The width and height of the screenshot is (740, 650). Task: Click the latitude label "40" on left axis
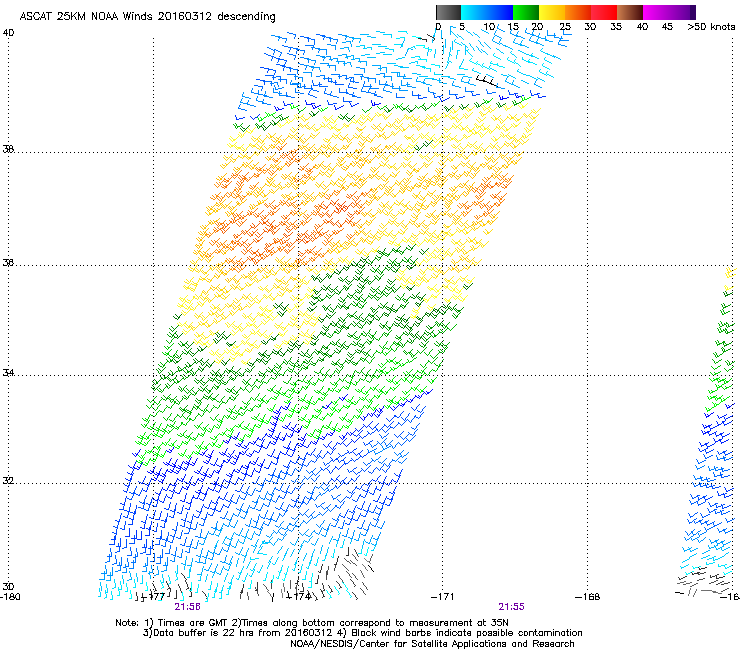point(8,33)
